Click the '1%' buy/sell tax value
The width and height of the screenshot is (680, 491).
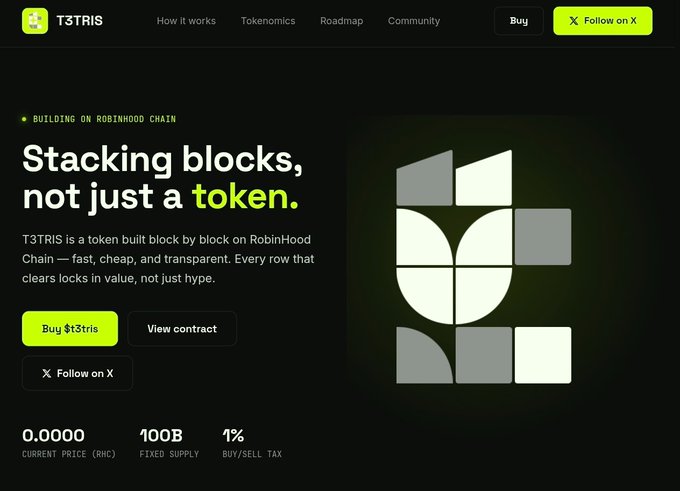pos(233,435)
